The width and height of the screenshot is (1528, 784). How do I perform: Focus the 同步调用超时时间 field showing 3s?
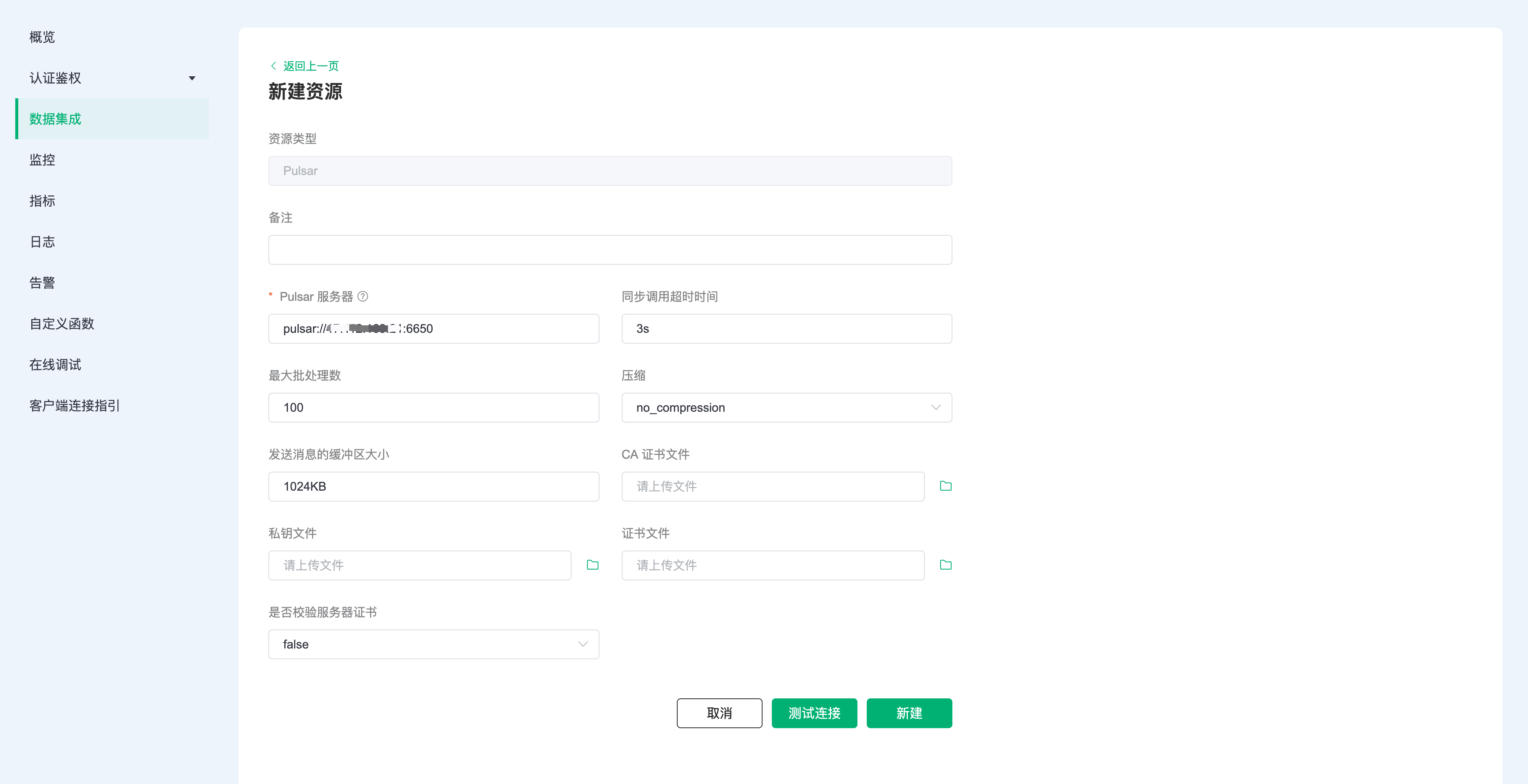(x=786, y=328)
